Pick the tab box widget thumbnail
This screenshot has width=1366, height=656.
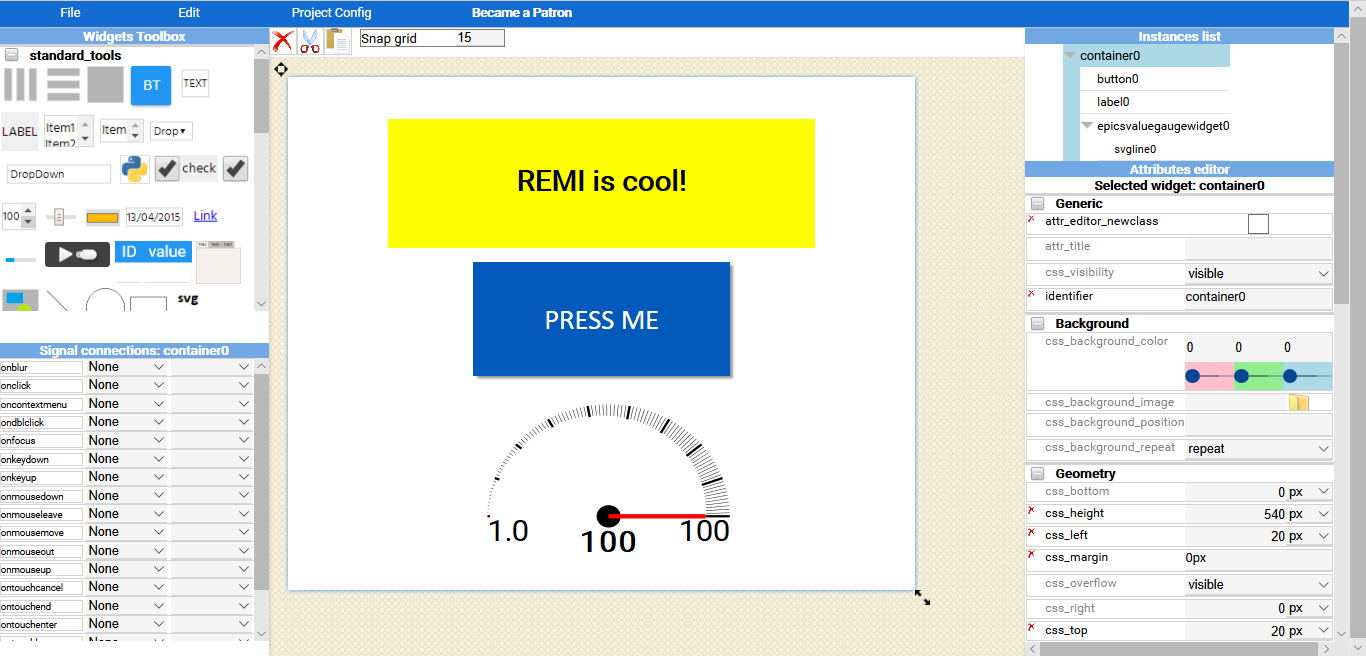point(218,262)
